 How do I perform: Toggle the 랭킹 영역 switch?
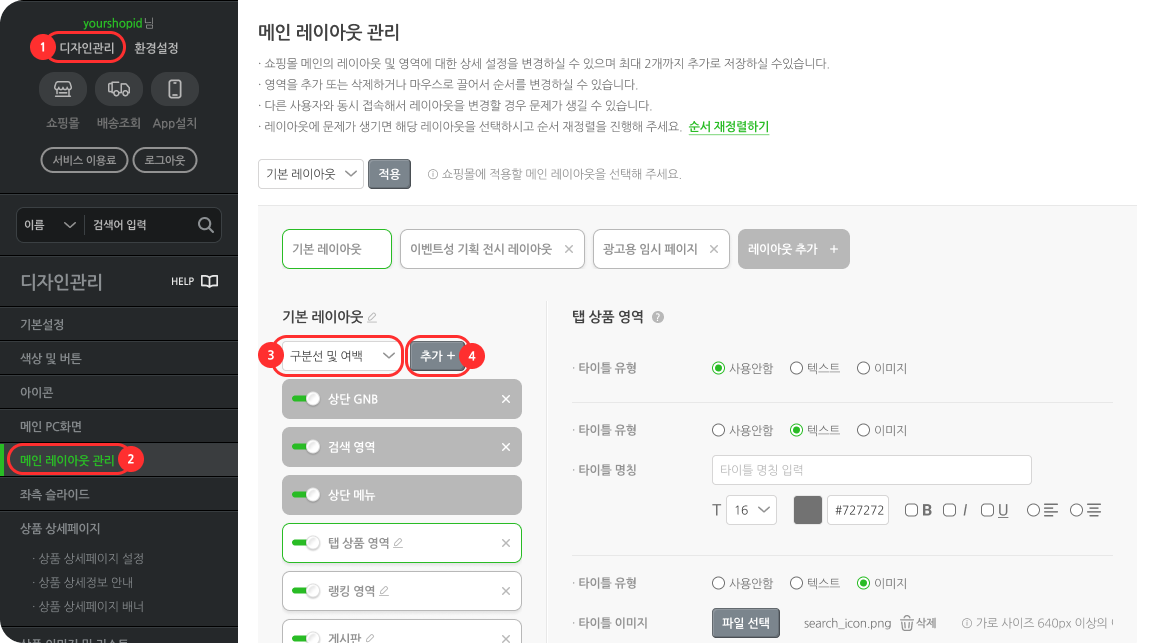click(x=305, y=591)
